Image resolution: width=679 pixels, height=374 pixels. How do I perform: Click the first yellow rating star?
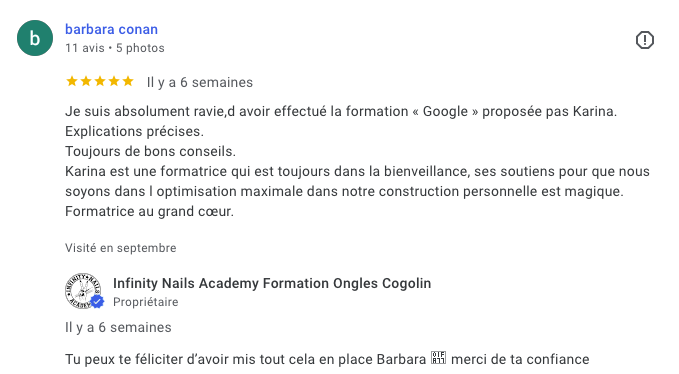[x=72, y=81]
